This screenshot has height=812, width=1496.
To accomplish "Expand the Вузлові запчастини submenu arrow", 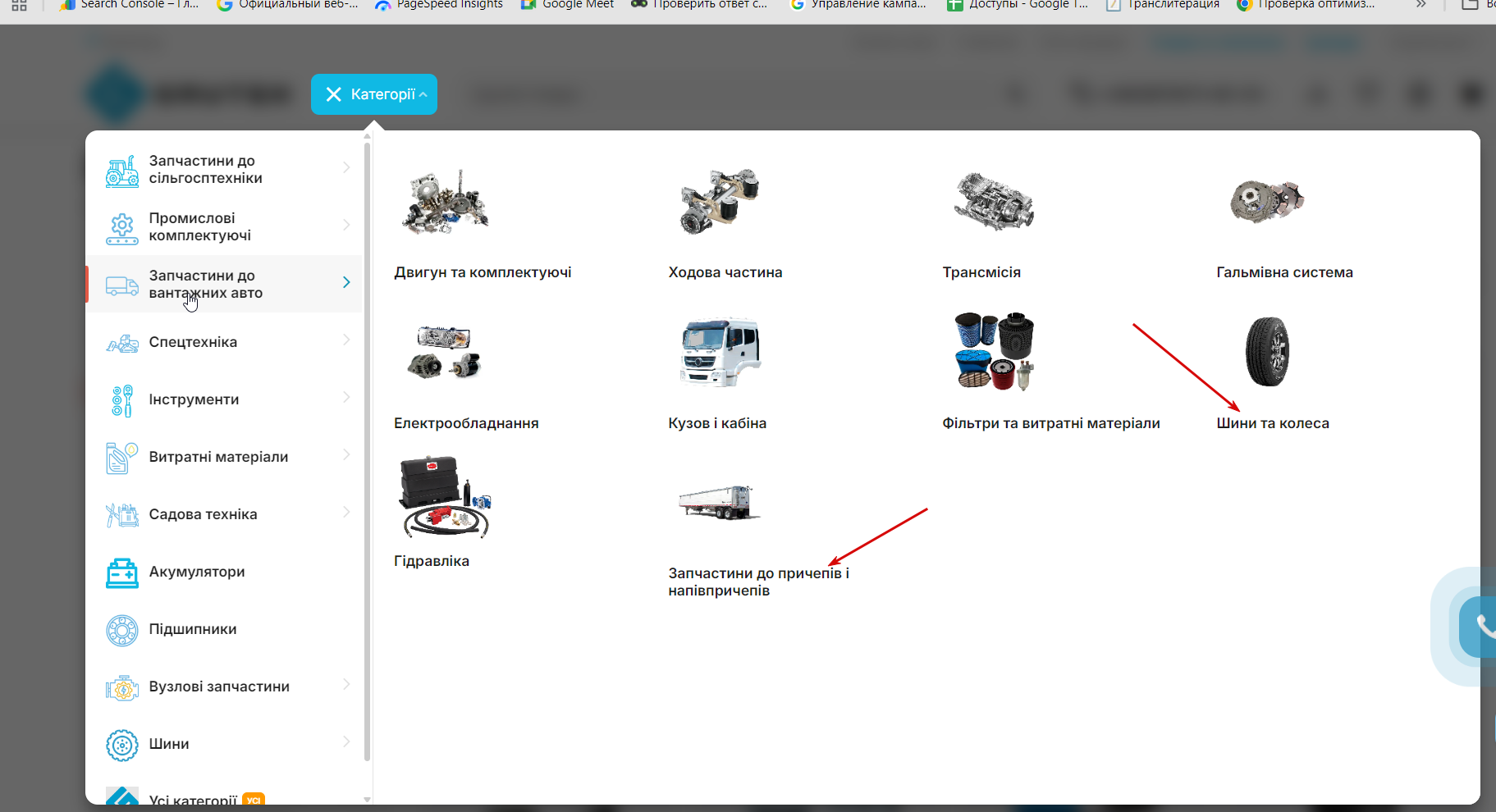I will coord(346,685).
